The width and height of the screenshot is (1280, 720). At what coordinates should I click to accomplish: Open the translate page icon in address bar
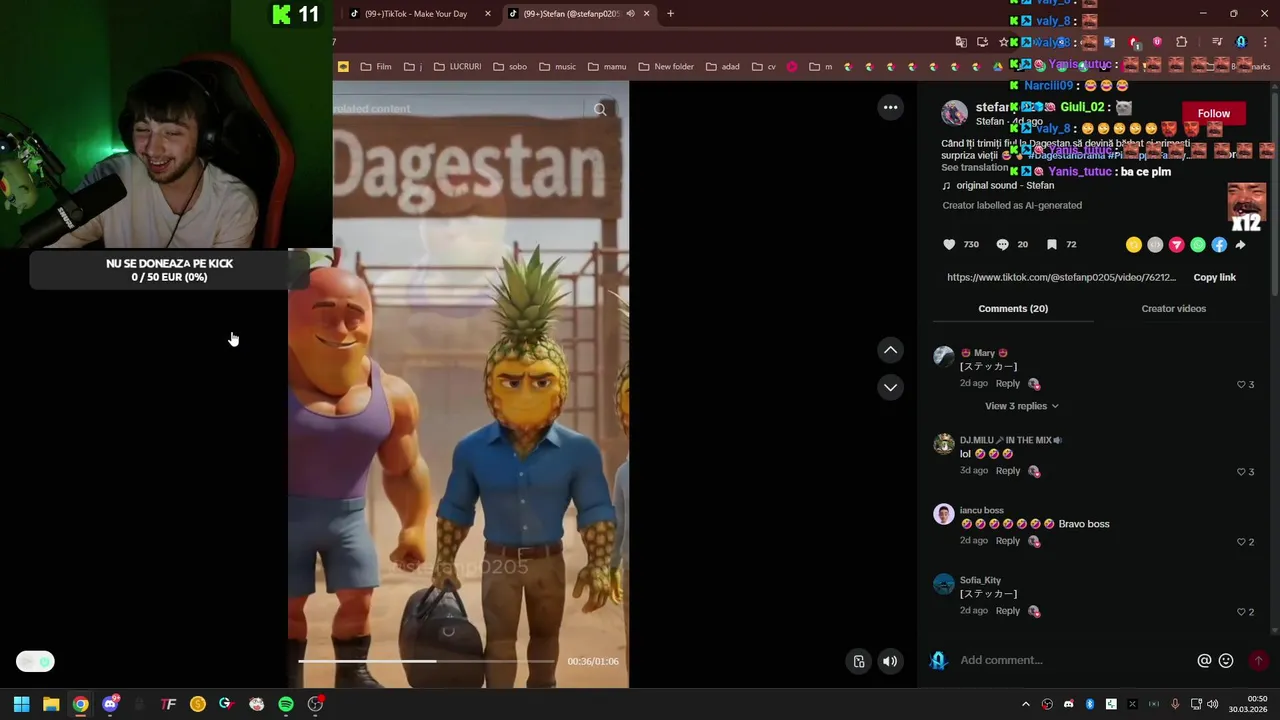click(x=961, y=42)
